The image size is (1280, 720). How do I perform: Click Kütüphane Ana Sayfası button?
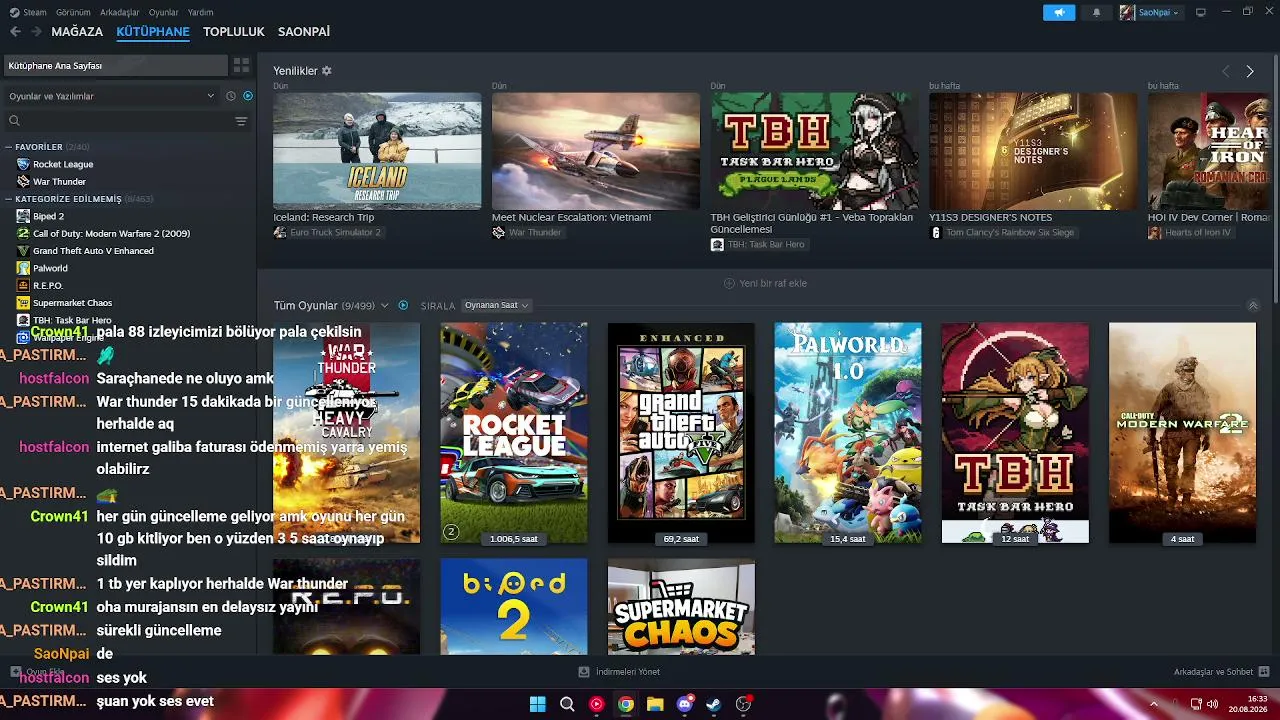point(116,65)
